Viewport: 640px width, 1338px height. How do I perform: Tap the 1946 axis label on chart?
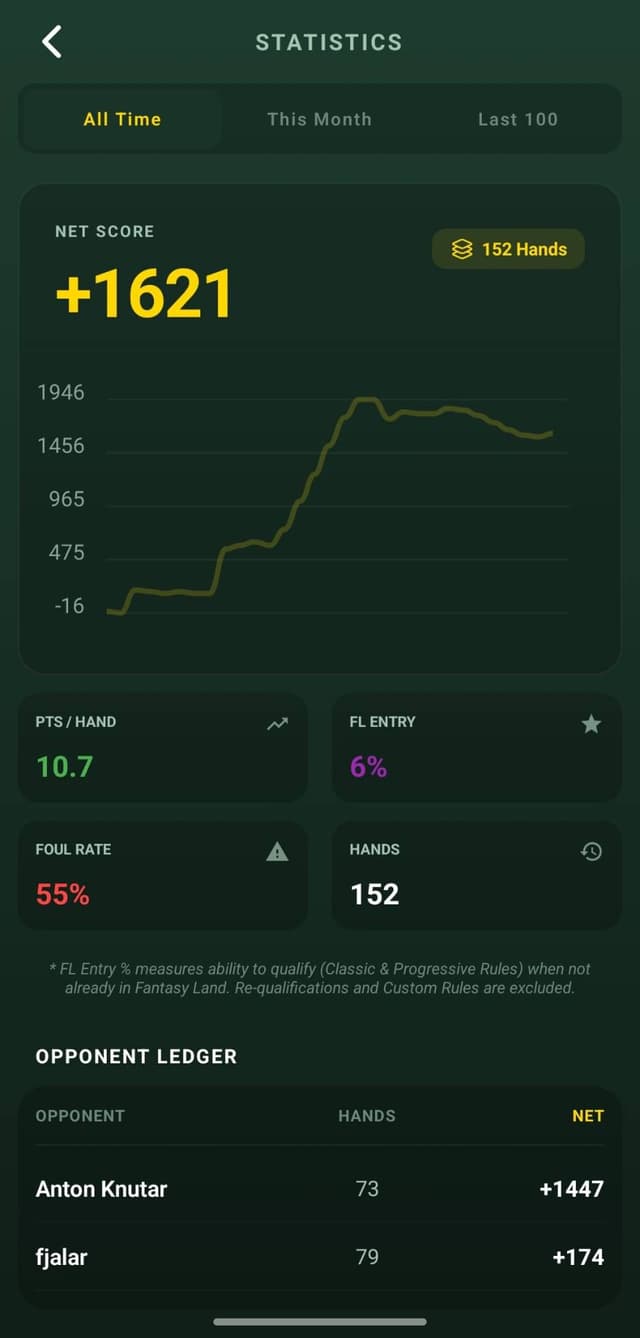60,392
